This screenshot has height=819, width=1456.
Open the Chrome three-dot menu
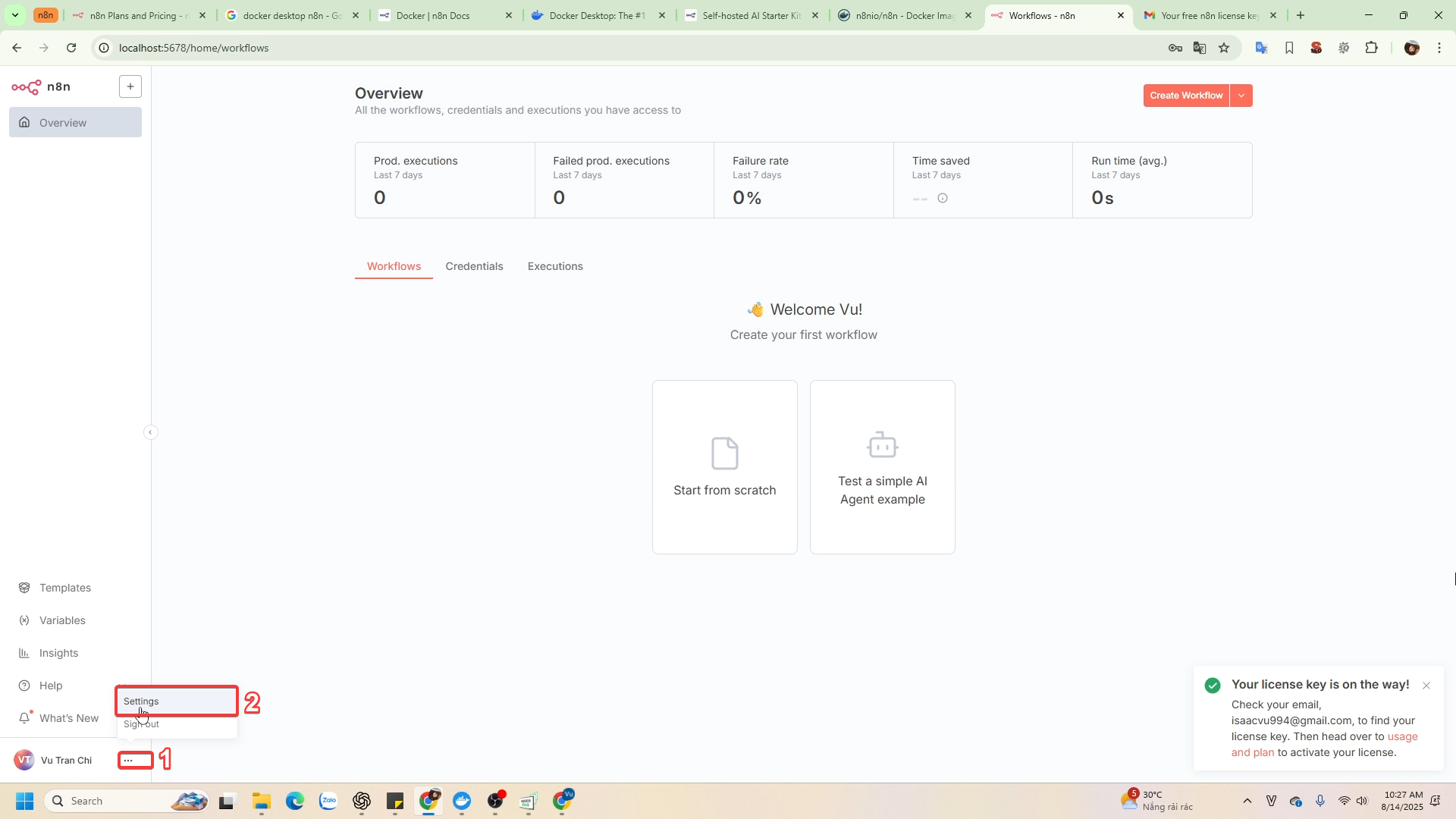1439,48
